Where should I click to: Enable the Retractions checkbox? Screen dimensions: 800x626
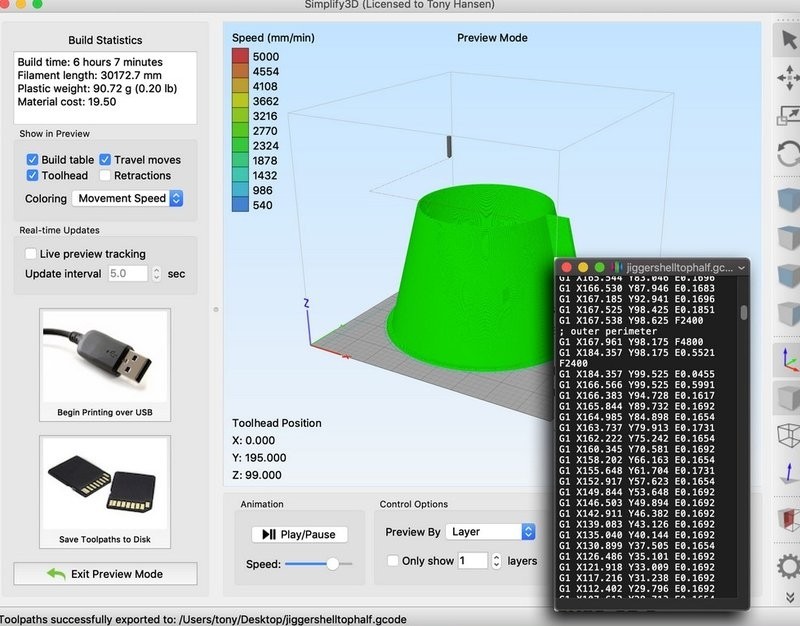pos(106,176)
